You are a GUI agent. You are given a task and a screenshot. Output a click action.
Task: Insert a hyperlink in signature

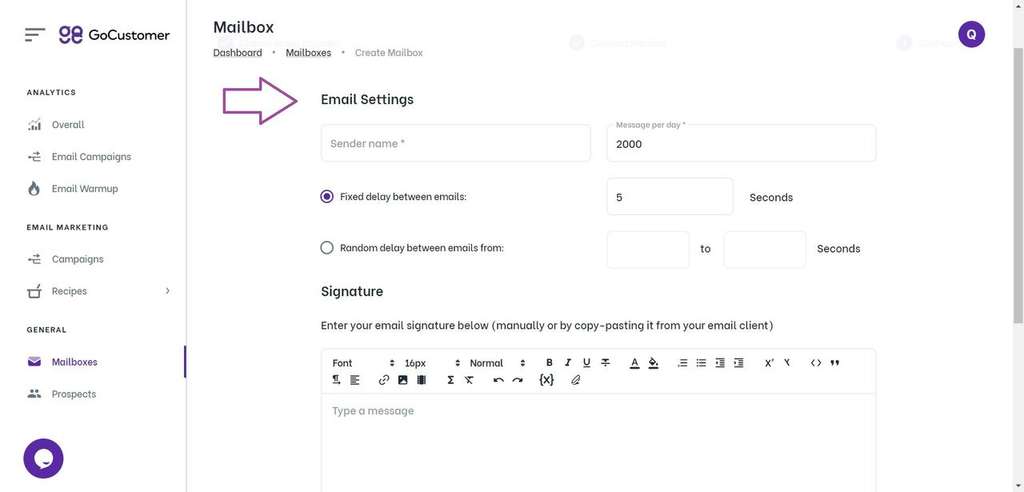(x=384, y=380)
